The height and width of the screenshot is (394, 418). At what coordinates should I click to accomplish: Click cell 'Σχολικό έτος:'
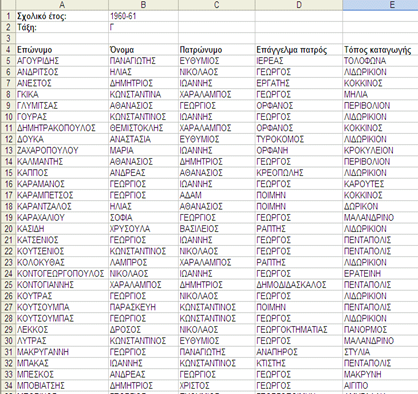coord(62,16)
